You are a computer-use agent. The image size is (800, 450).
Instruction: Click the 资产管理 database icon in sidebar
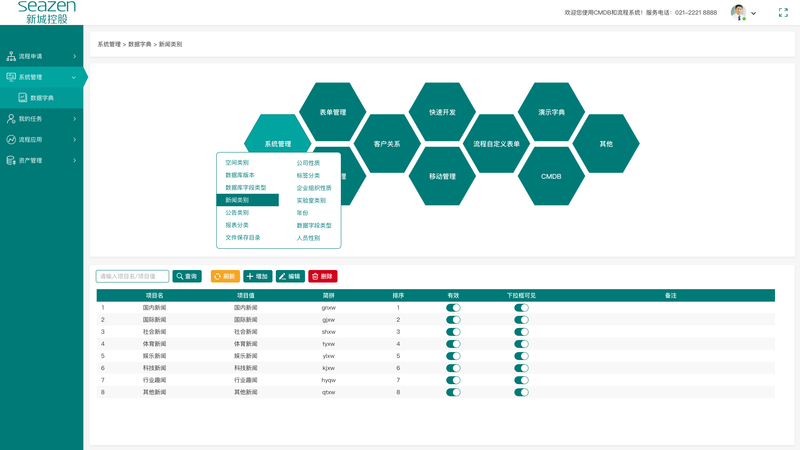(x=11, y=160)
